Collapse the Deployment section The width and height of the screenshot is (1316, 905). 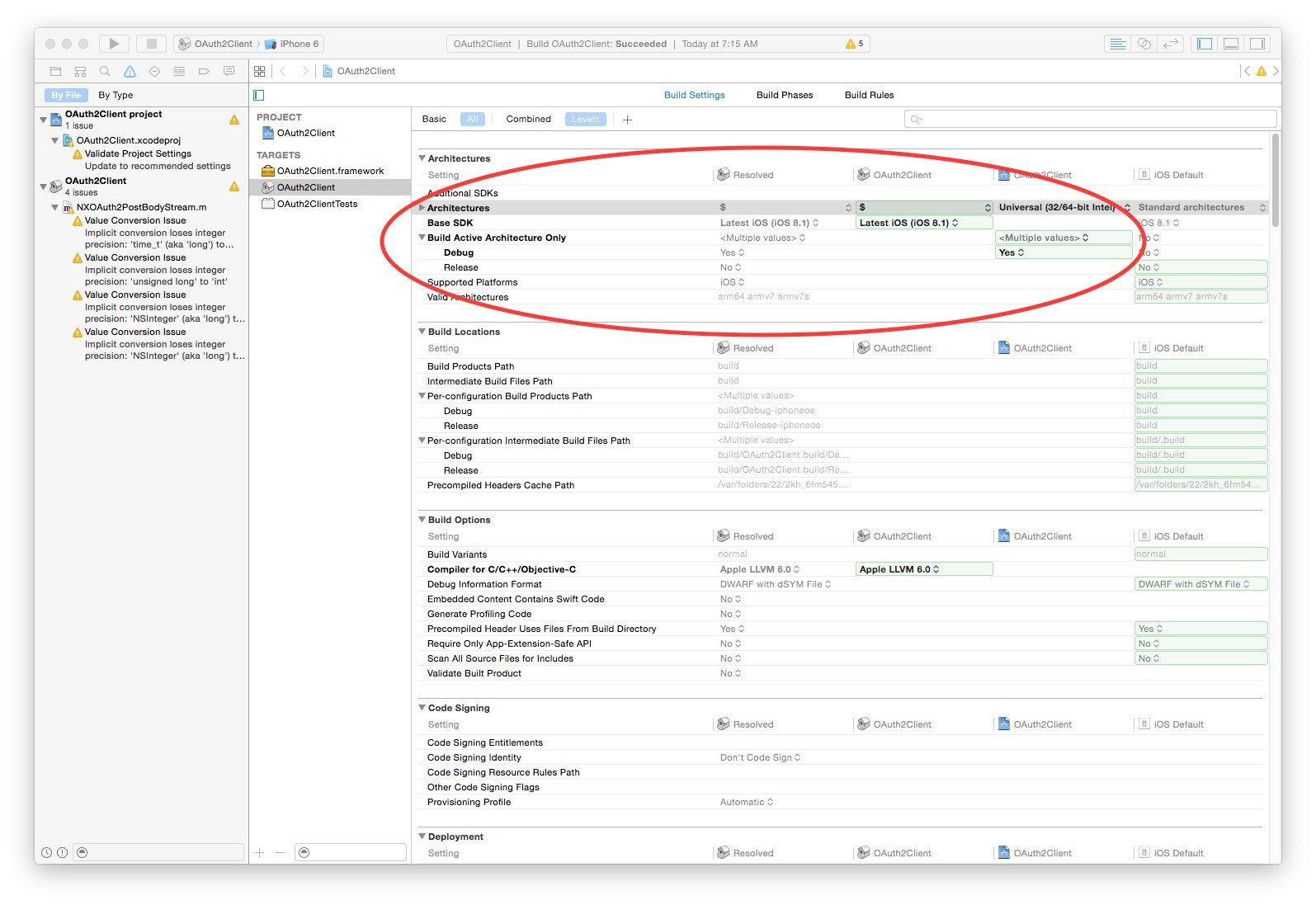(422, 837)
